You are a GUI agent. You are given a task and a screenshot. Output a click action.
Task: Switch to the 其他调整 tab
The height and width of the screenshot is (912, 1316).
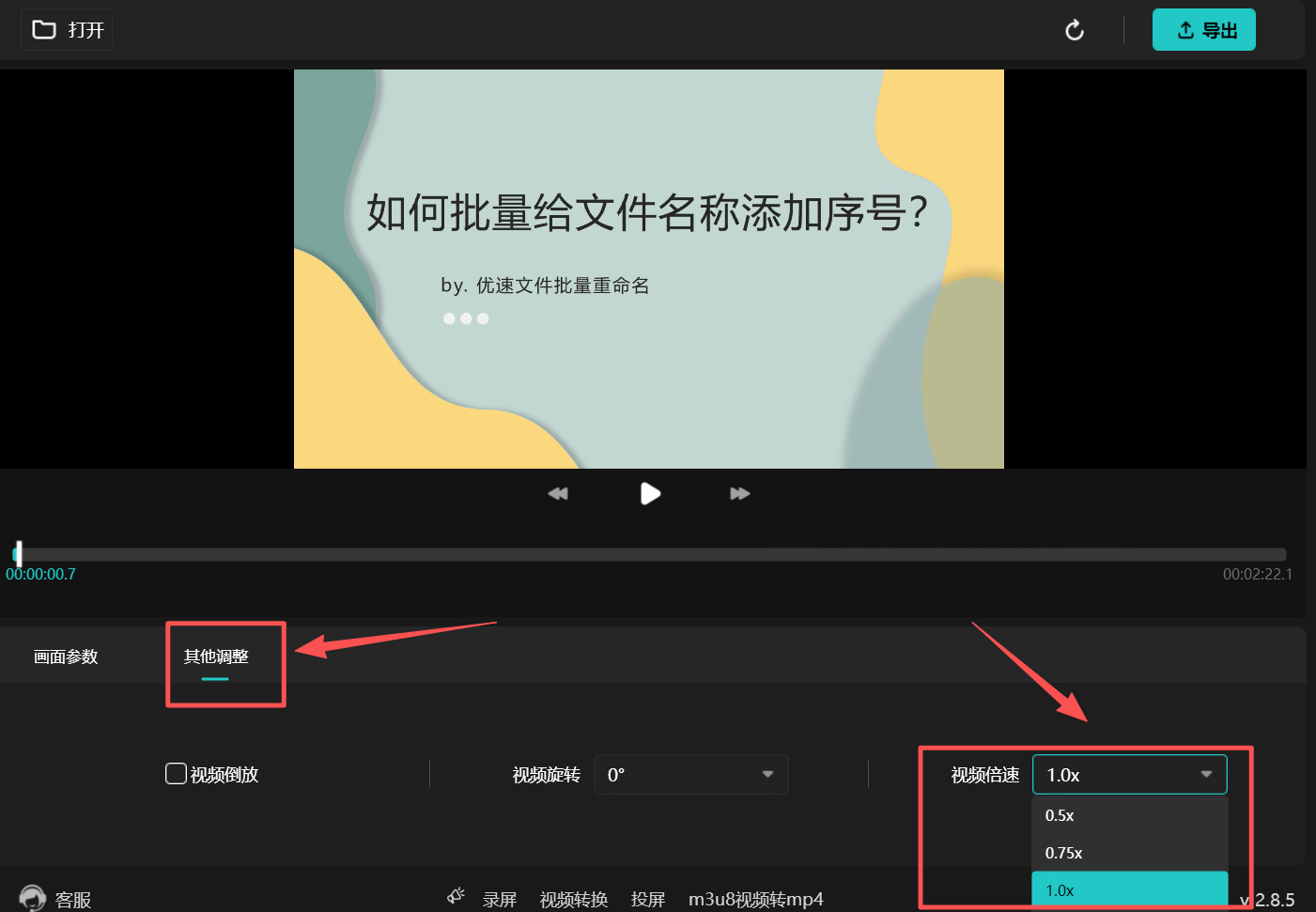coord(215,656)
